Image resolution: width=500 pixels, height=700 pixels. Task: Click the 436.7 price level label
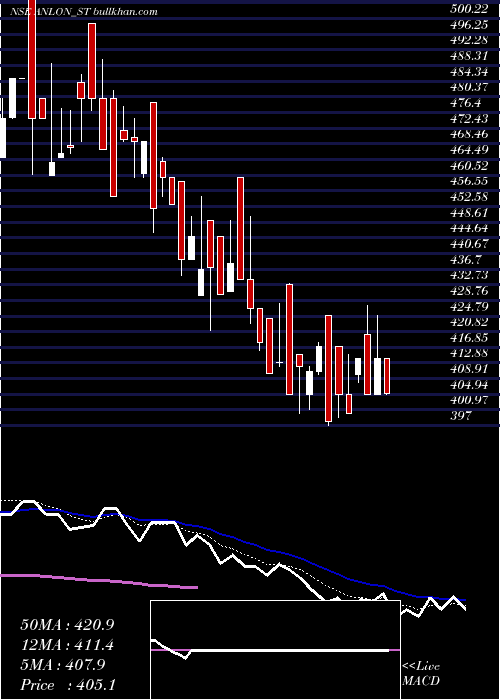click(466, 260)
